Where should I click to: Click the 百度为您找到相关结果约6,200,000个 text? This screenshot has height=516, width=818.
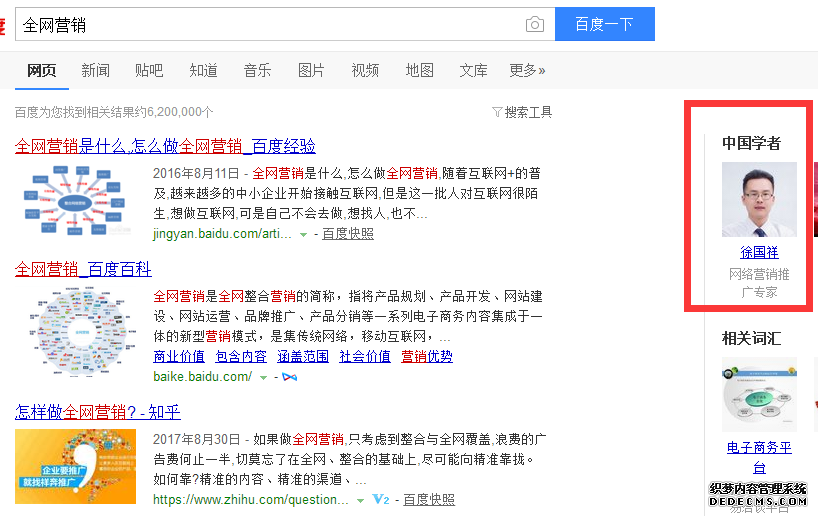pos(114,112)
